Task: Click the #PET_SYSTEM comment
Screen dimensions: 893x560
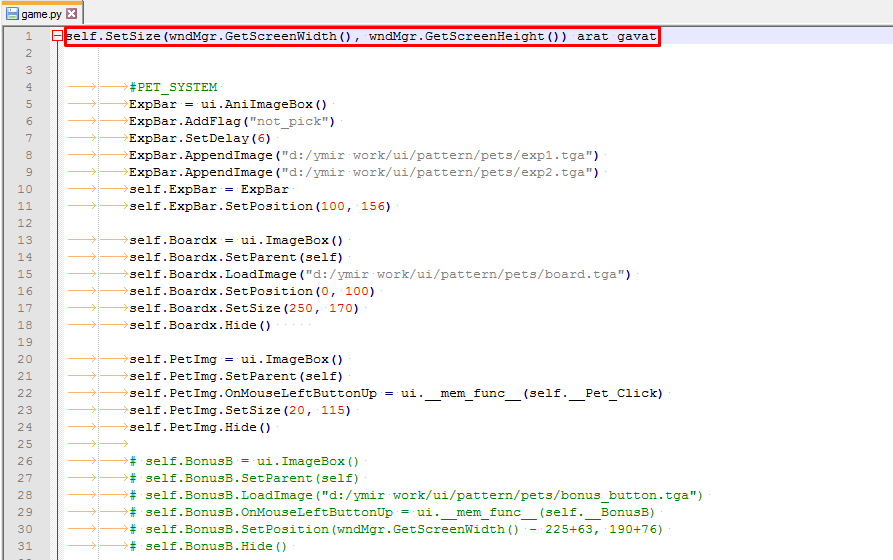Action: (x=173, y=87)
